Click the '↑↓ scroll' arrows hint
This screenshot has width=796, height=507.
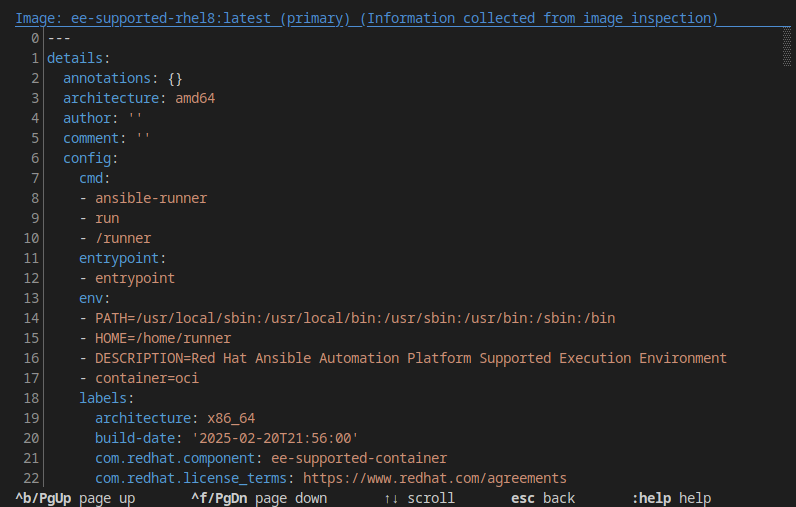[x=419, y=498]
